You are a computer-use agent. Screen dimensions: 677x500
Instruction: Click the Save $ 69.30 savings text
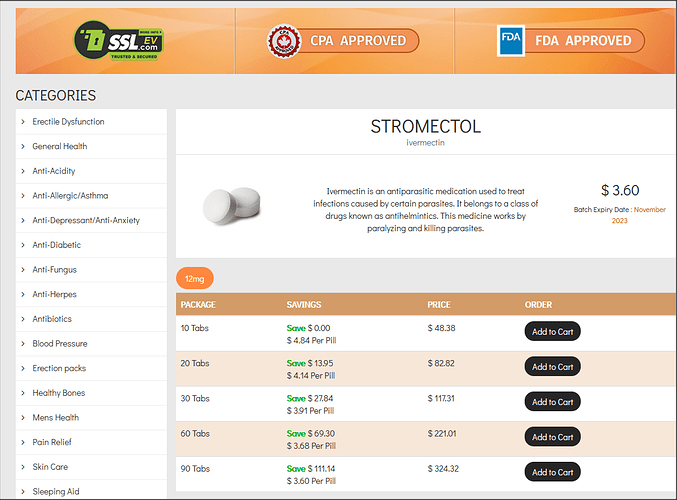pyautogui.click(x=310, y=434)
